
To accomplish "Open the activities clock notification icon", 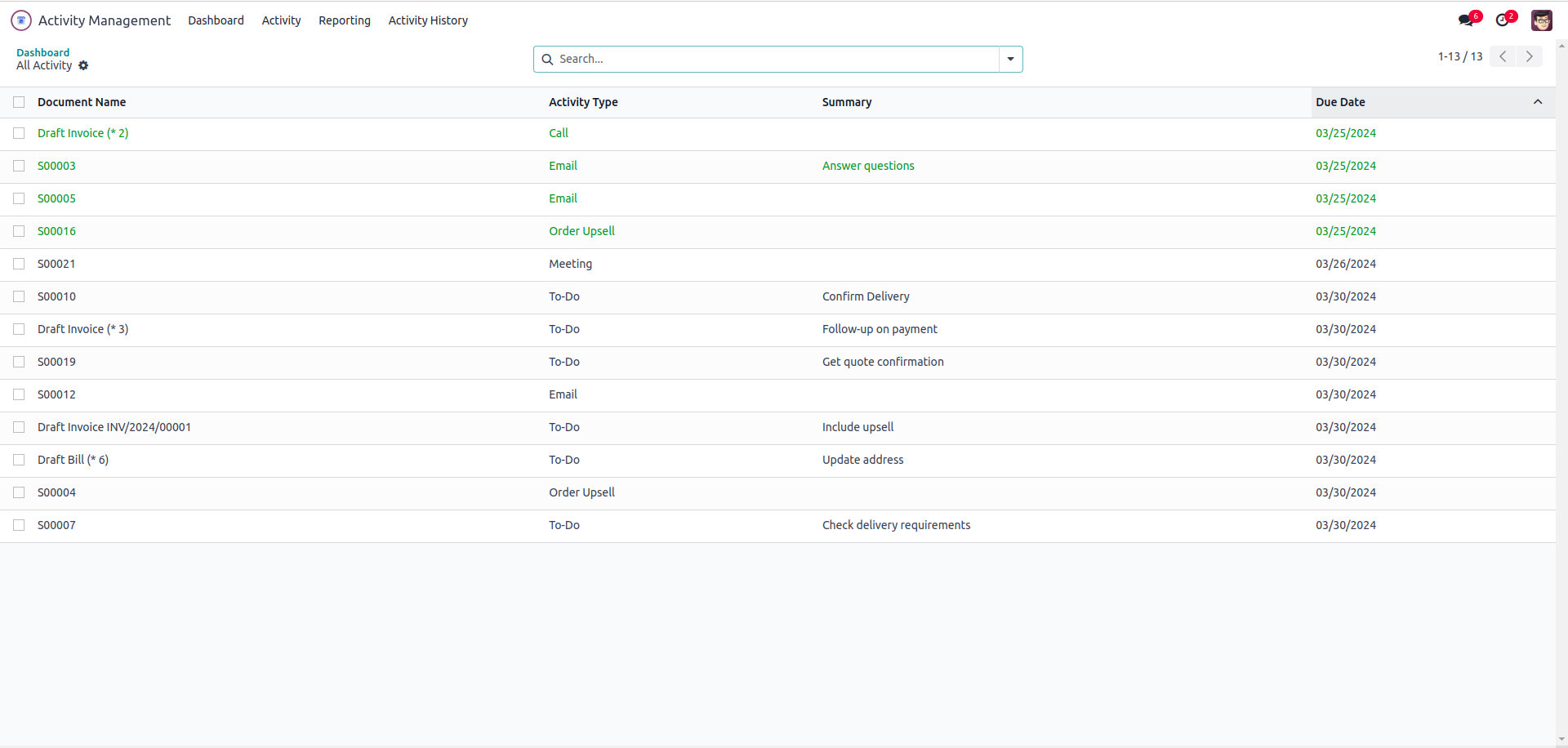I will tap(1503, 20).
